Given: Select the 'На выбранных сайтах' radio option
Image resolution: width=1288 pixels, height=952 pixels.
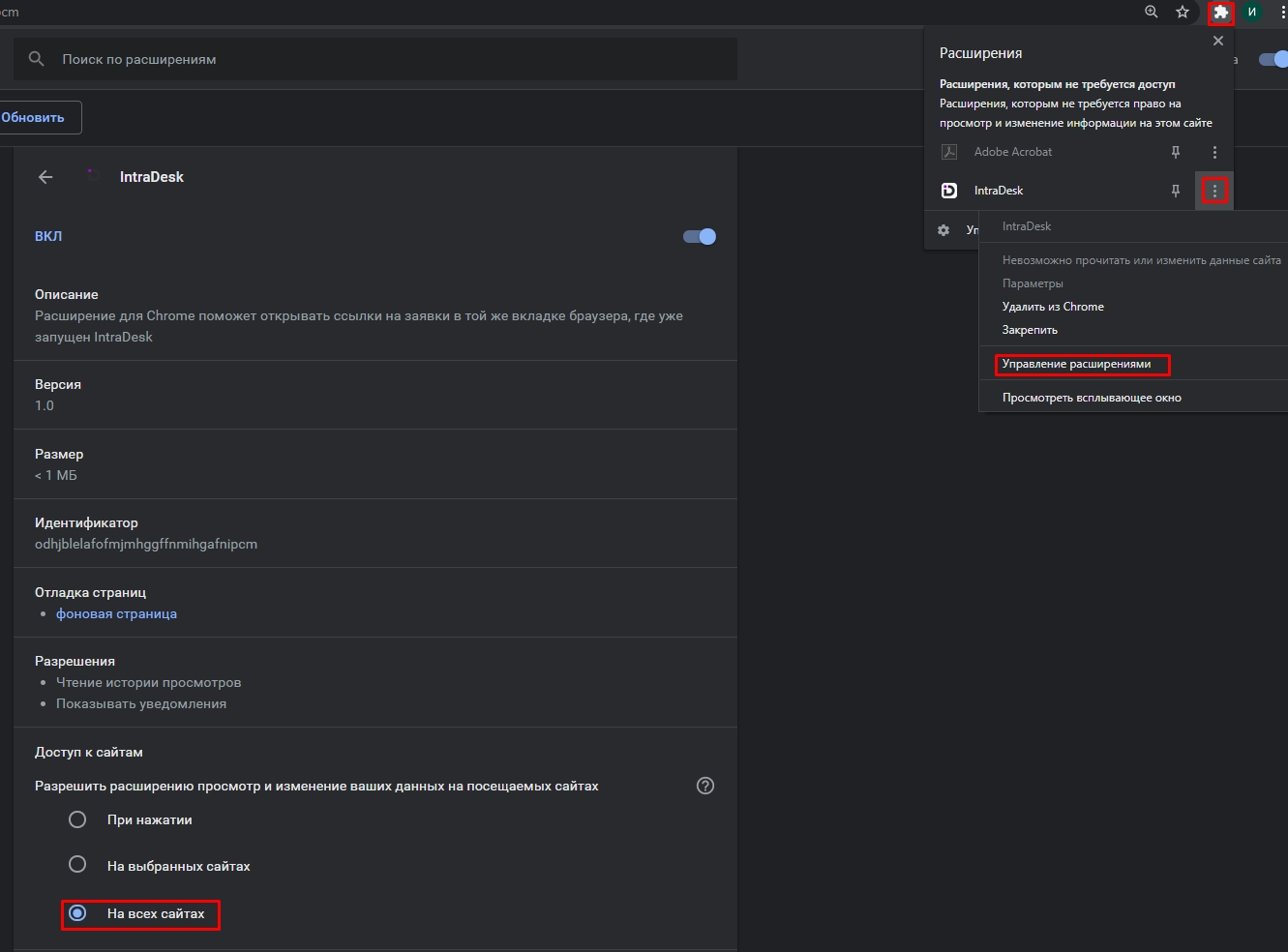Looking at the screenshot, I should coord(77,864).
